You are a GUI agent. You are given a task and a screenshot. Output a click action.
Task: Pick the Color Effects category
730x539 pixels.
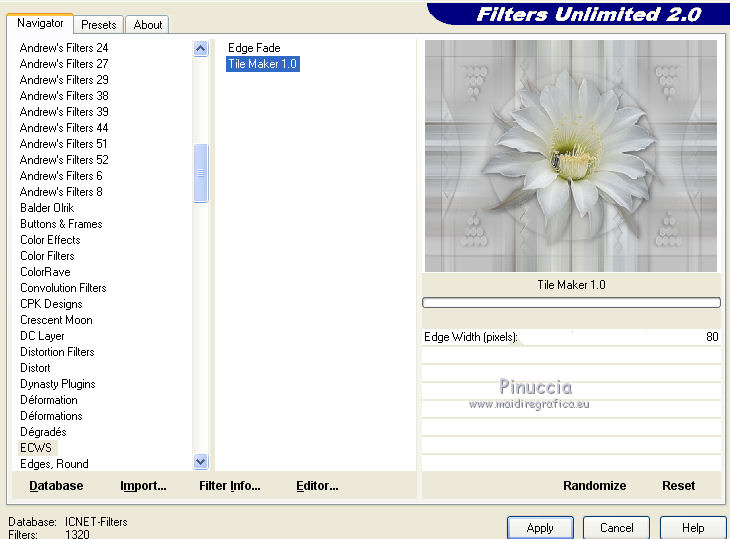tap(50, 240)
